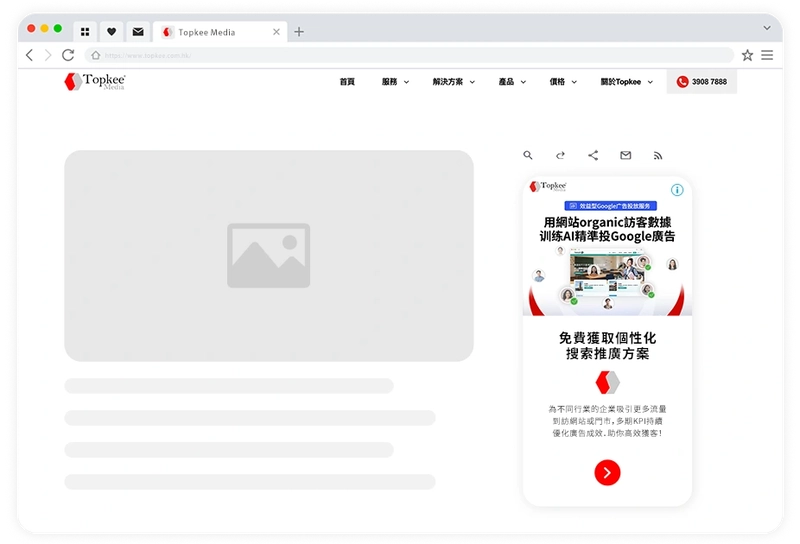
Task: Click the red phone icon beside 3908 7888
Action: [682, 82]
